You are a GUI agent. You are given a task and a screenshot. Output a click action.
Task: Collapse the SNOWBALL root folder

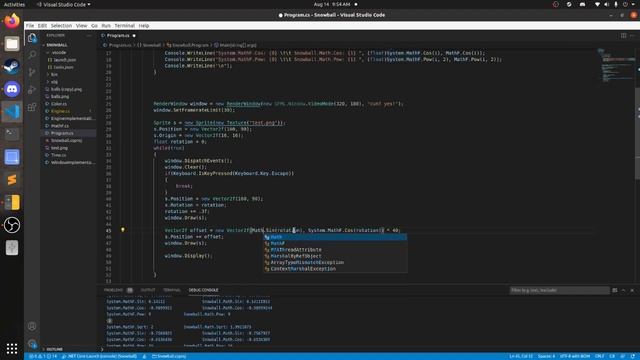[x=57, y=45]
